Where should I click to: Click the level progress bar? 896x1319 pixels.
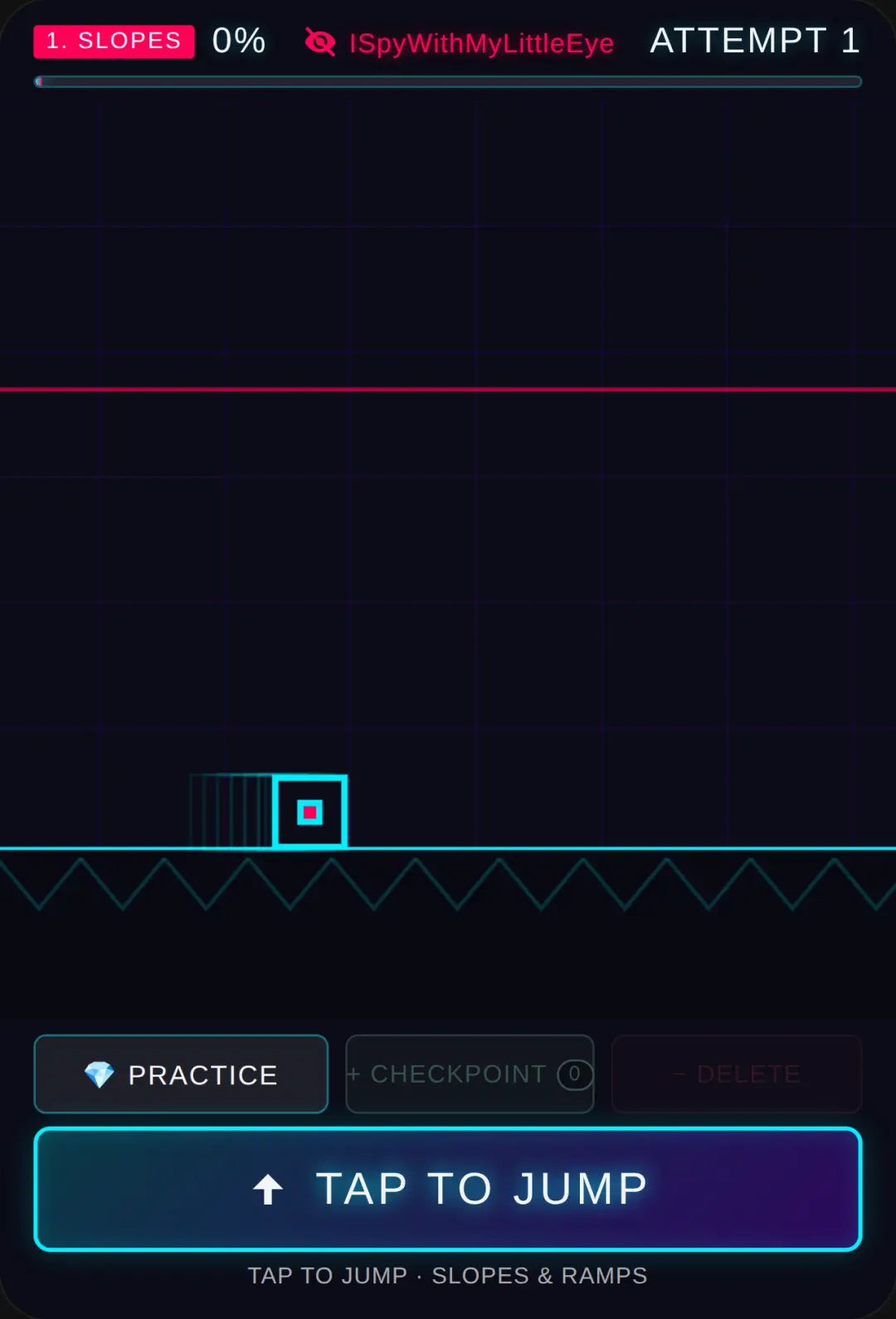(x=448, y=81)
